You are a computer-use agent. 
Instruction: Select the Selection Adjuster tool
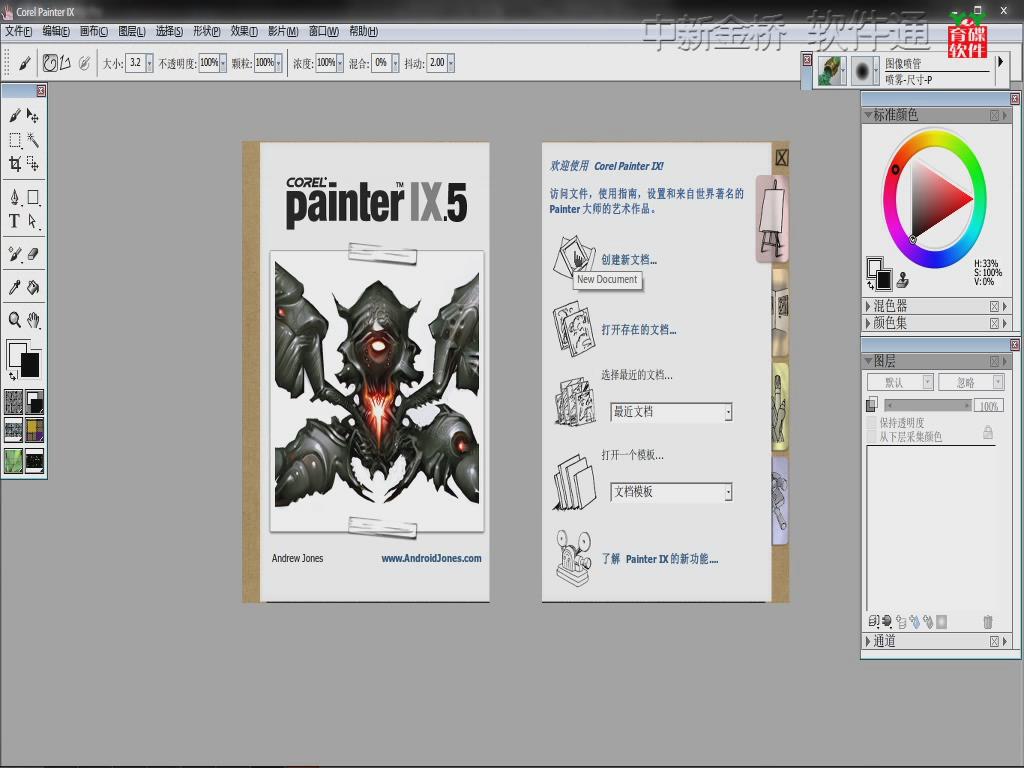[x=33, y=163]
